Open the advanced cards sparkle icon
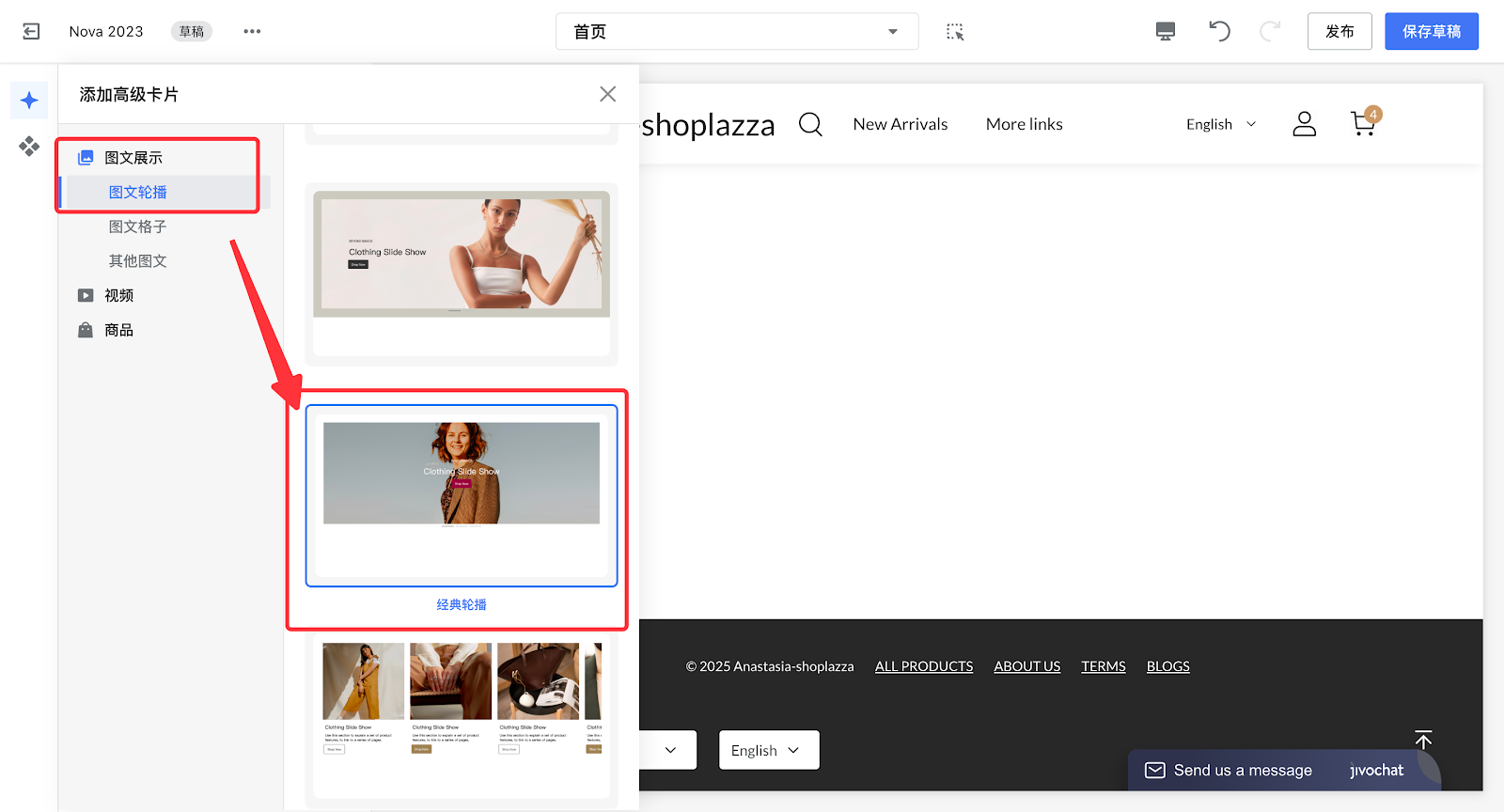 (x=29, y=101)
